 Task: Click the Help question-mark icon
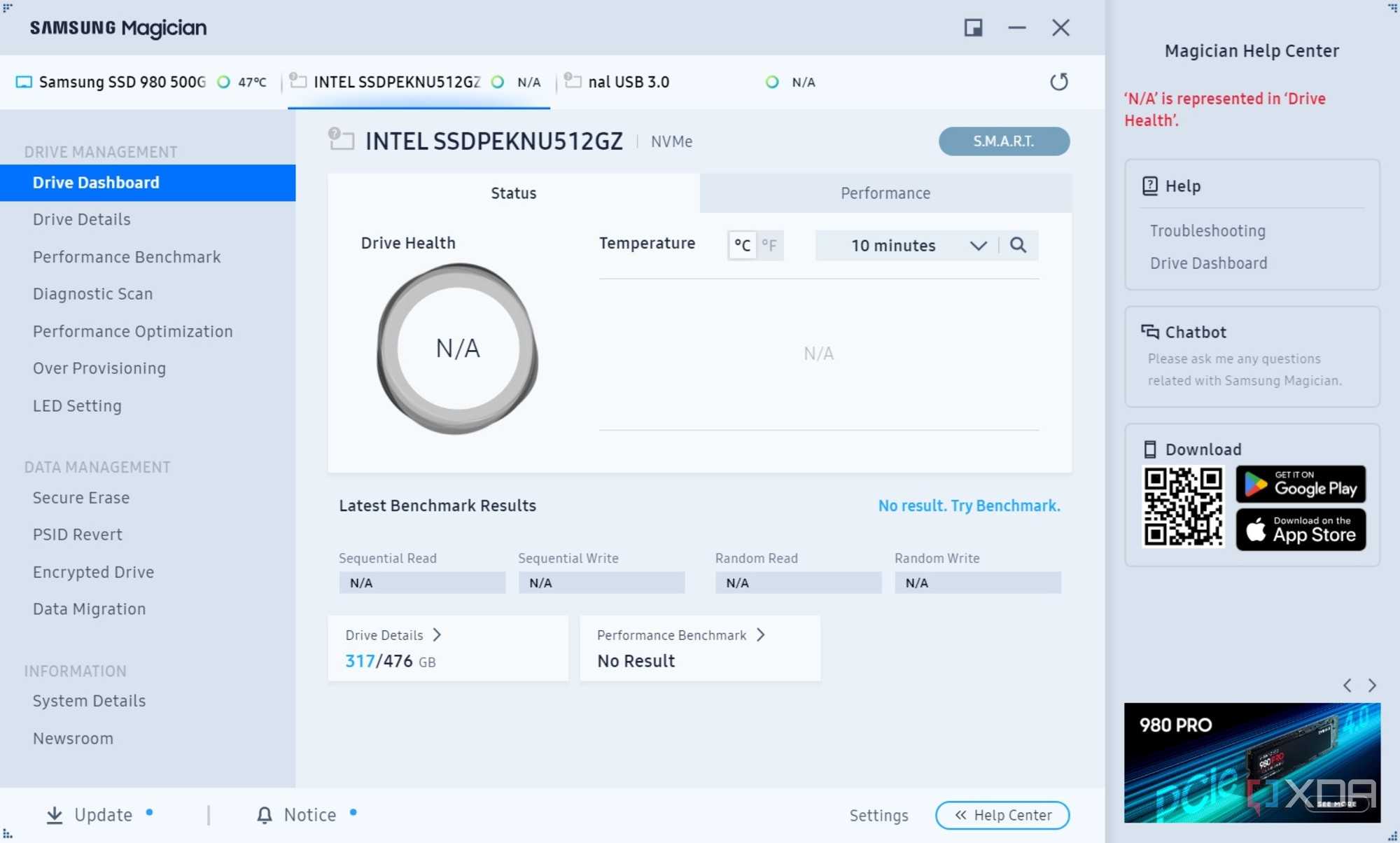point(1149,186)
